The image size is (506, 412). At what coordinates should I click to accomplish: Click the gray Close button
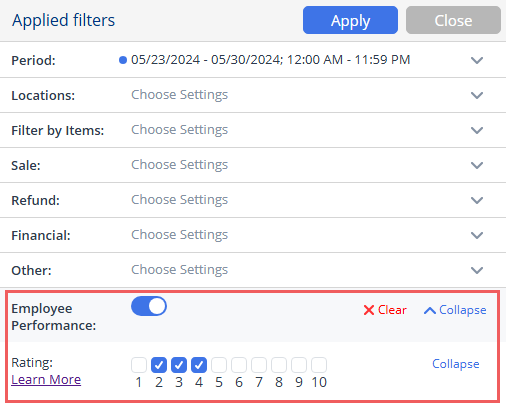(453, 20)
